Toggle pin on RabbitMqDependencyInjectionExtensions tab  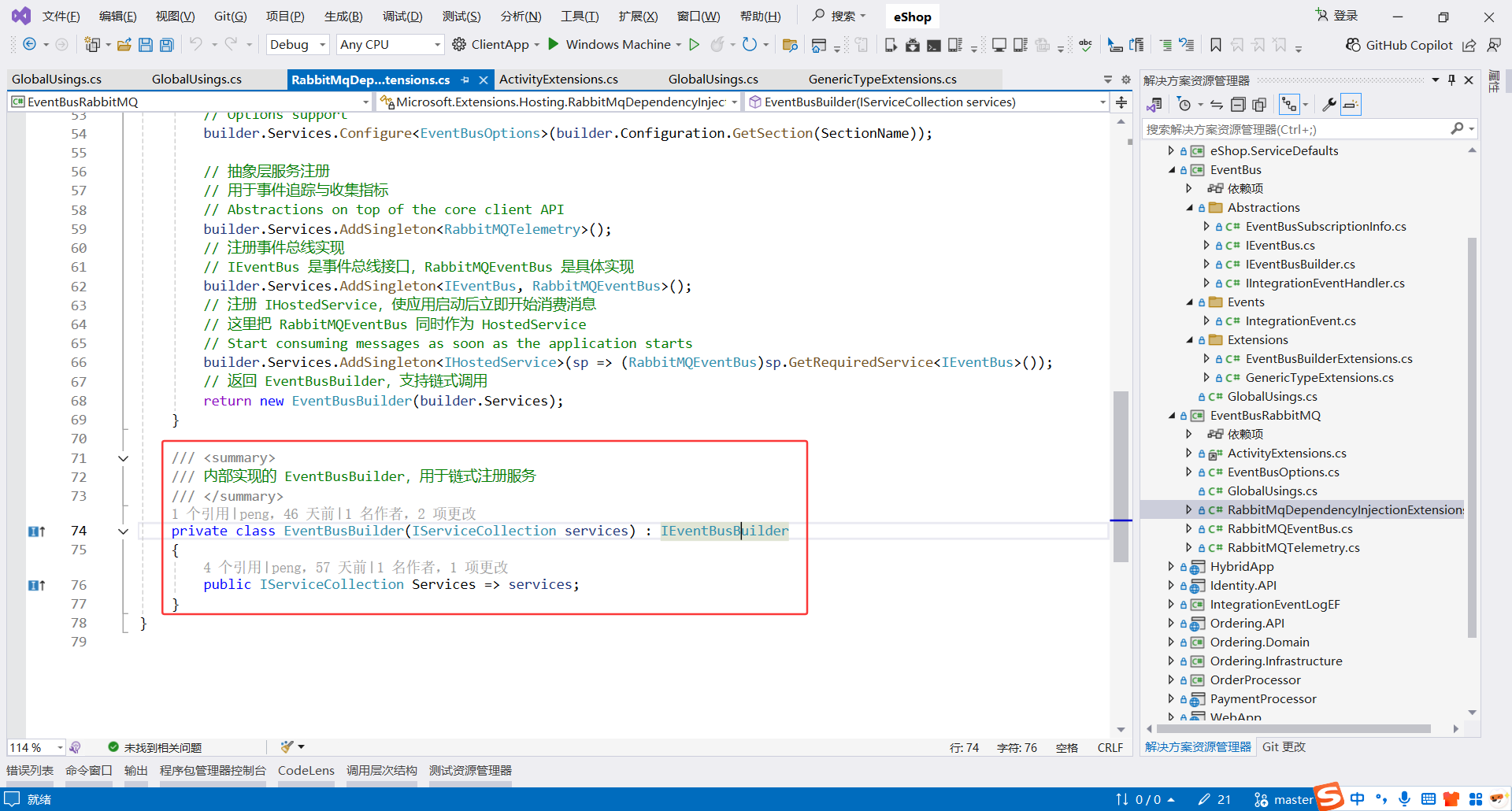[465, 80]
